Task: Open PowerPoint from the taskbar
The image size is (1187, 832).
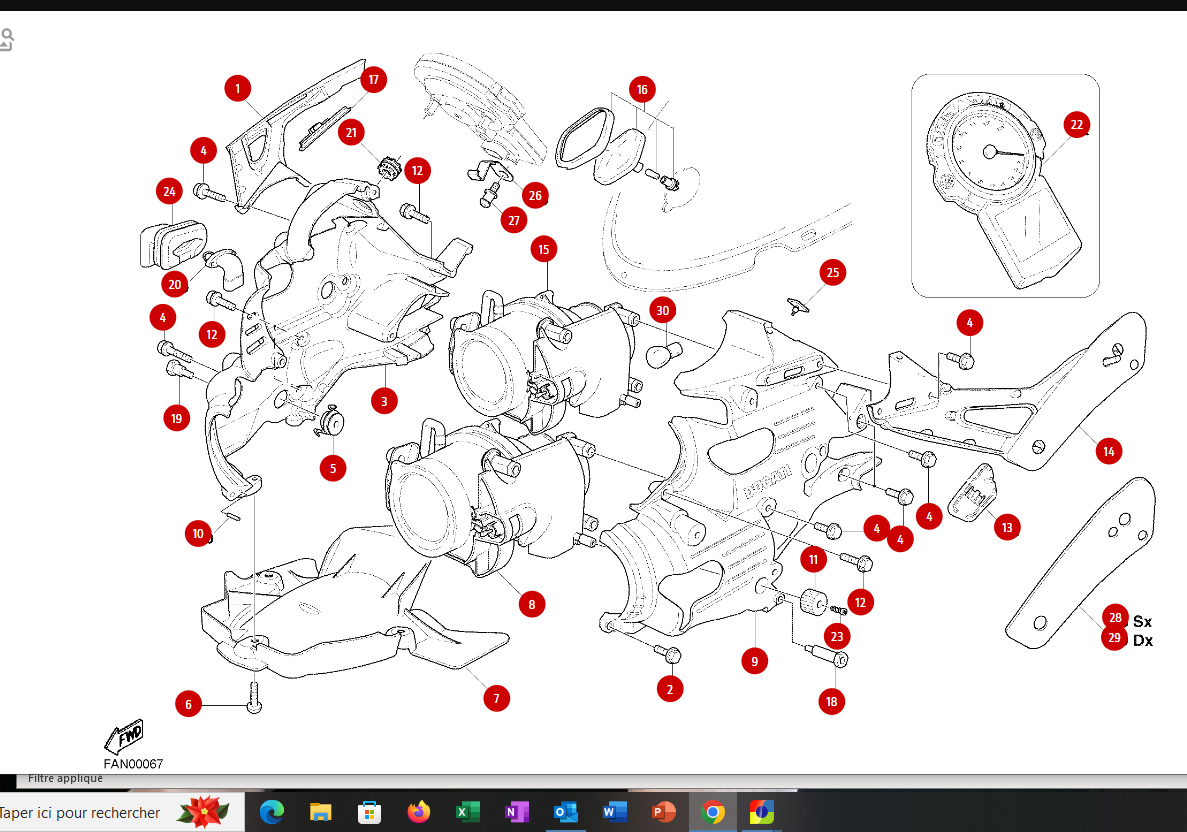Action: (663, 812)
